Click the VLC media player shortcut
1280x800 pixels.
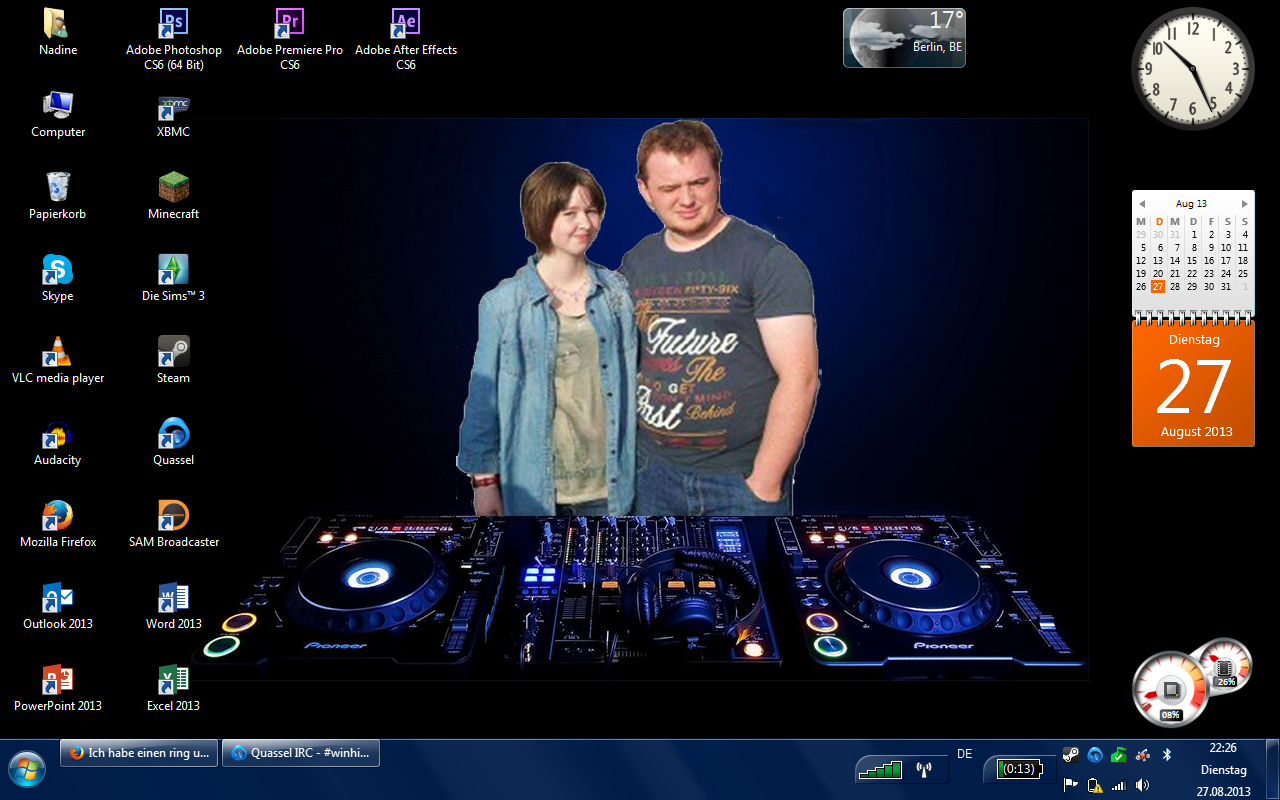click(x=58, y=352)
